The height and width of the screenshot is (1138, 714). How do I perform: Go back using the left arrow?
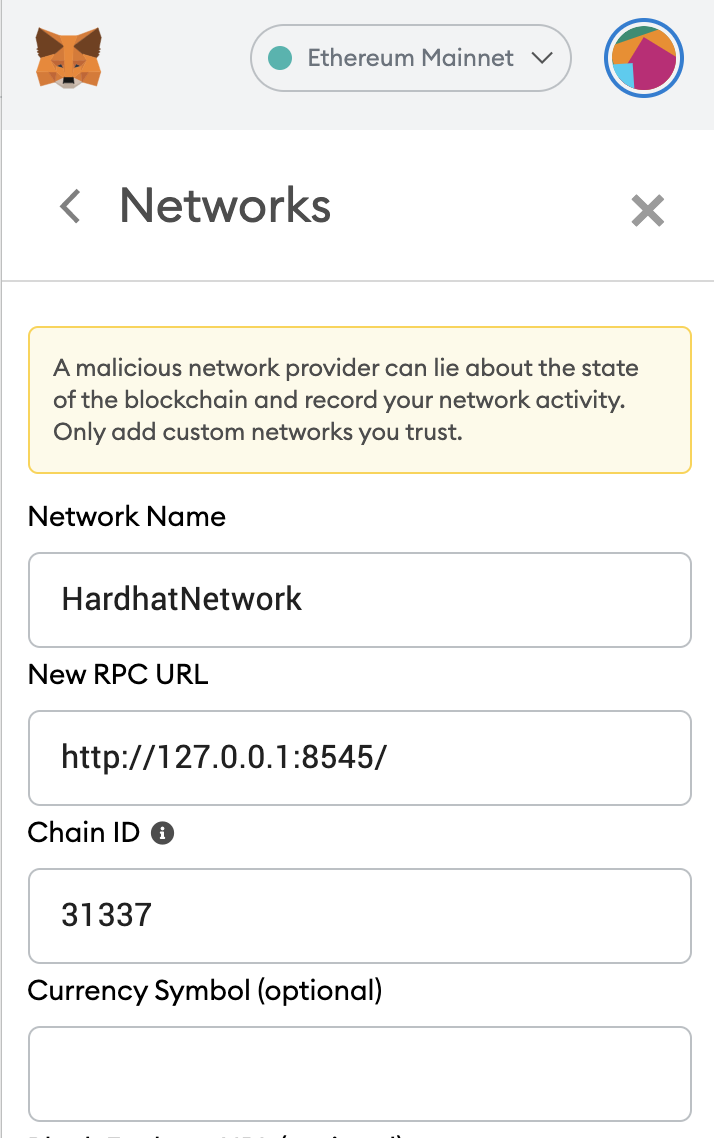click(x=70, y=206)
